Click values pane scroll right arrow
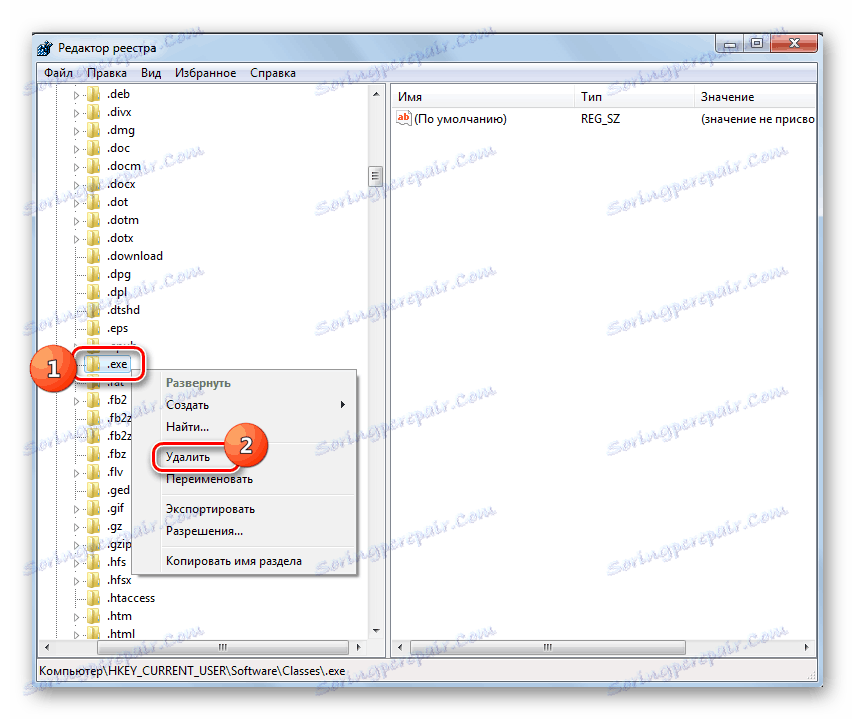 806,647
